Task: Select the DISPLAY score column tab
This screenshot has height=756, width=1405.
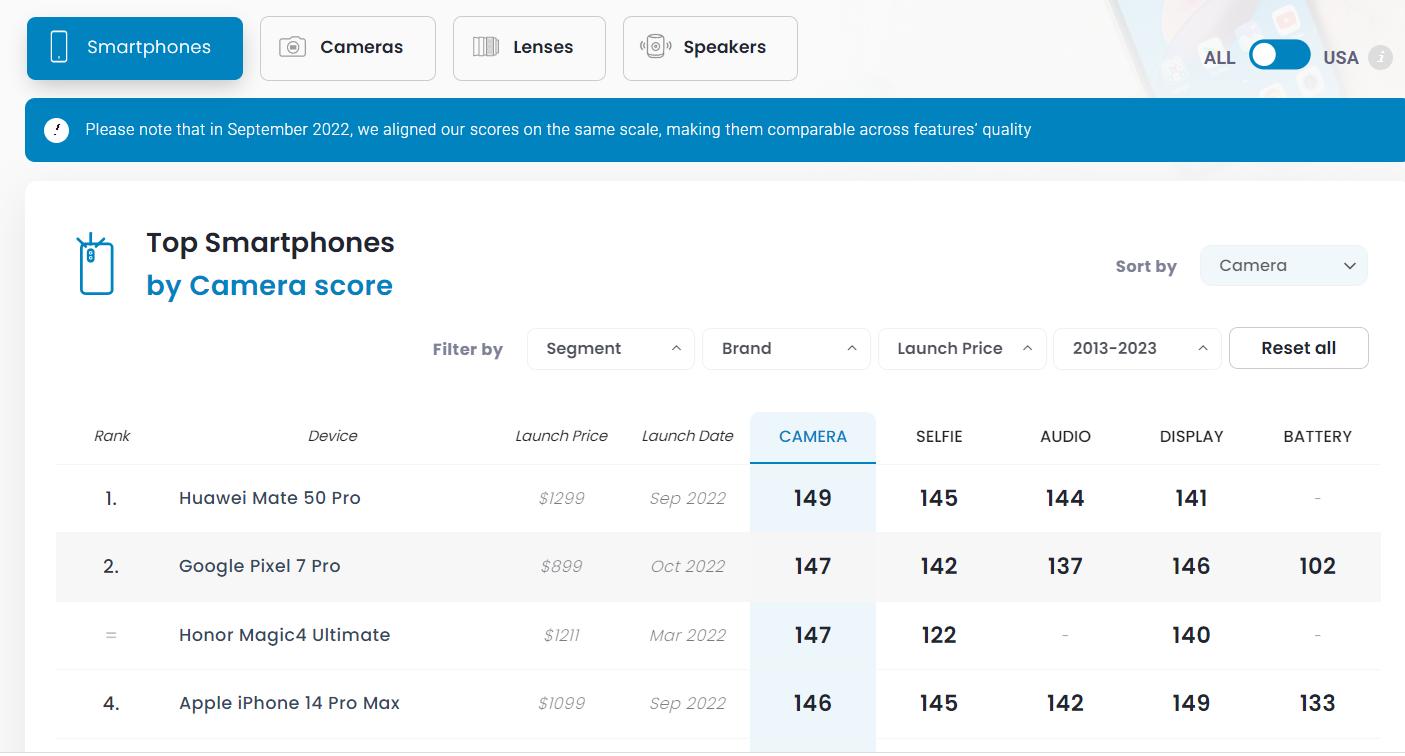Action: 1191,437
